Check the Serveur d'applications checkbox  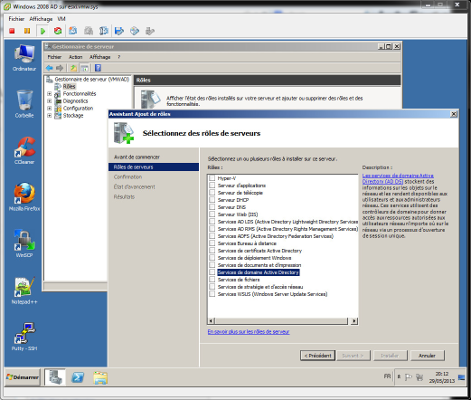tap(212, 185)
